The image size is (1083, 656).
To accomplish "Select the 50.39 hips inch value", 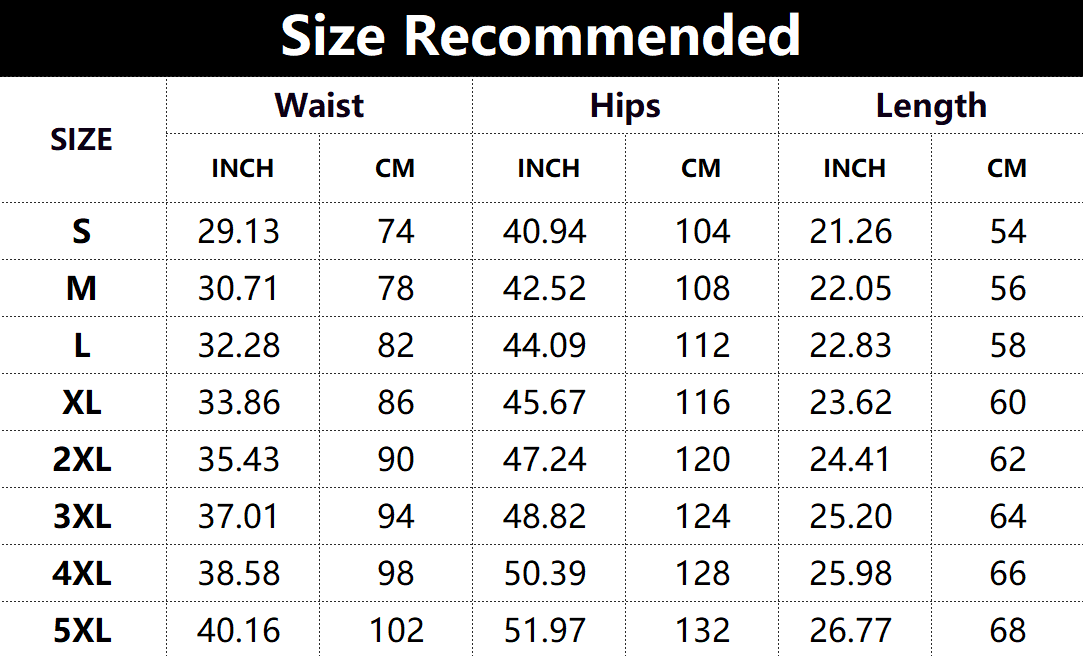I will pos(545,574).
